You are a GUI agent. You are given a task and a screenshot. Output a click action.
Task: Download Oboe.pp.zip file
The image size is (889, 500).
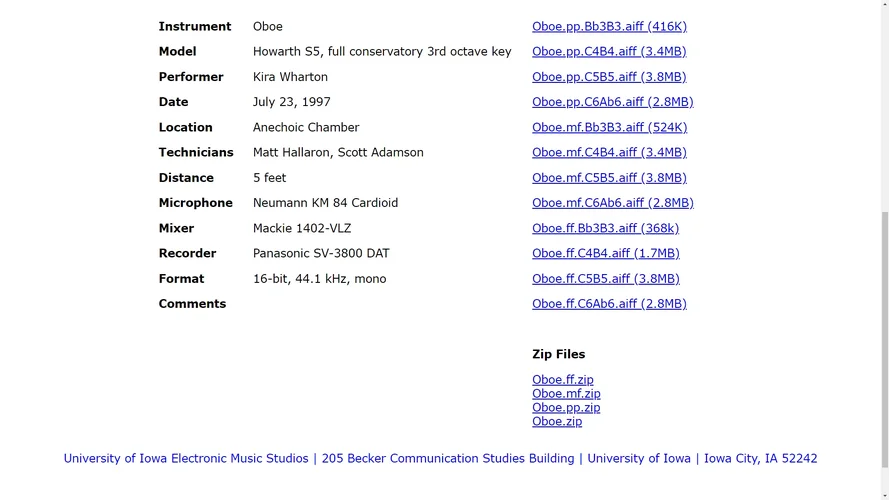coord(566,408)
